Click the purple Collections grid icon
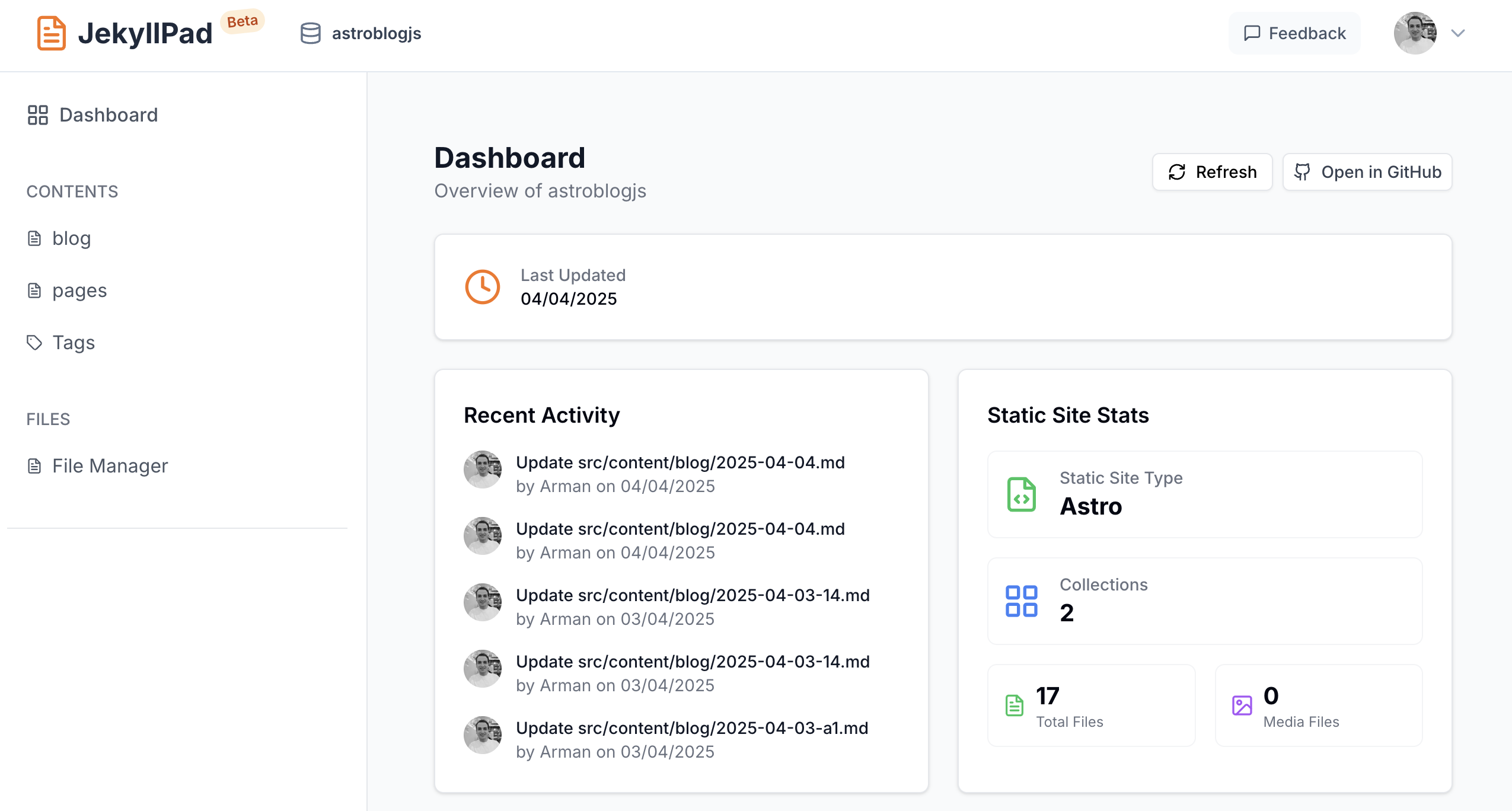1512x811 pixels. (x=1021, y=600)
